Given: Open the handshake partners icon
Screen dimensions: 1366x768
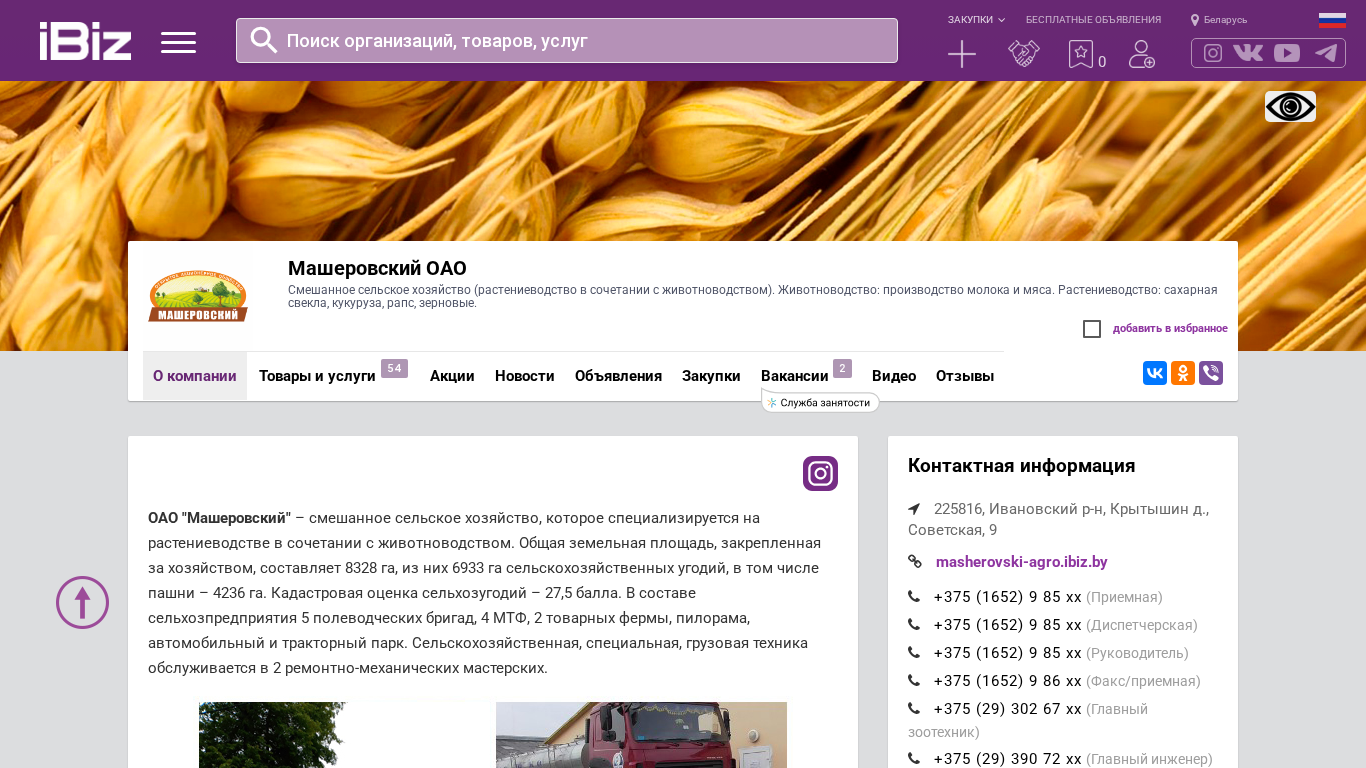Looking at the screenshot, I should [x=1024, y=54].
